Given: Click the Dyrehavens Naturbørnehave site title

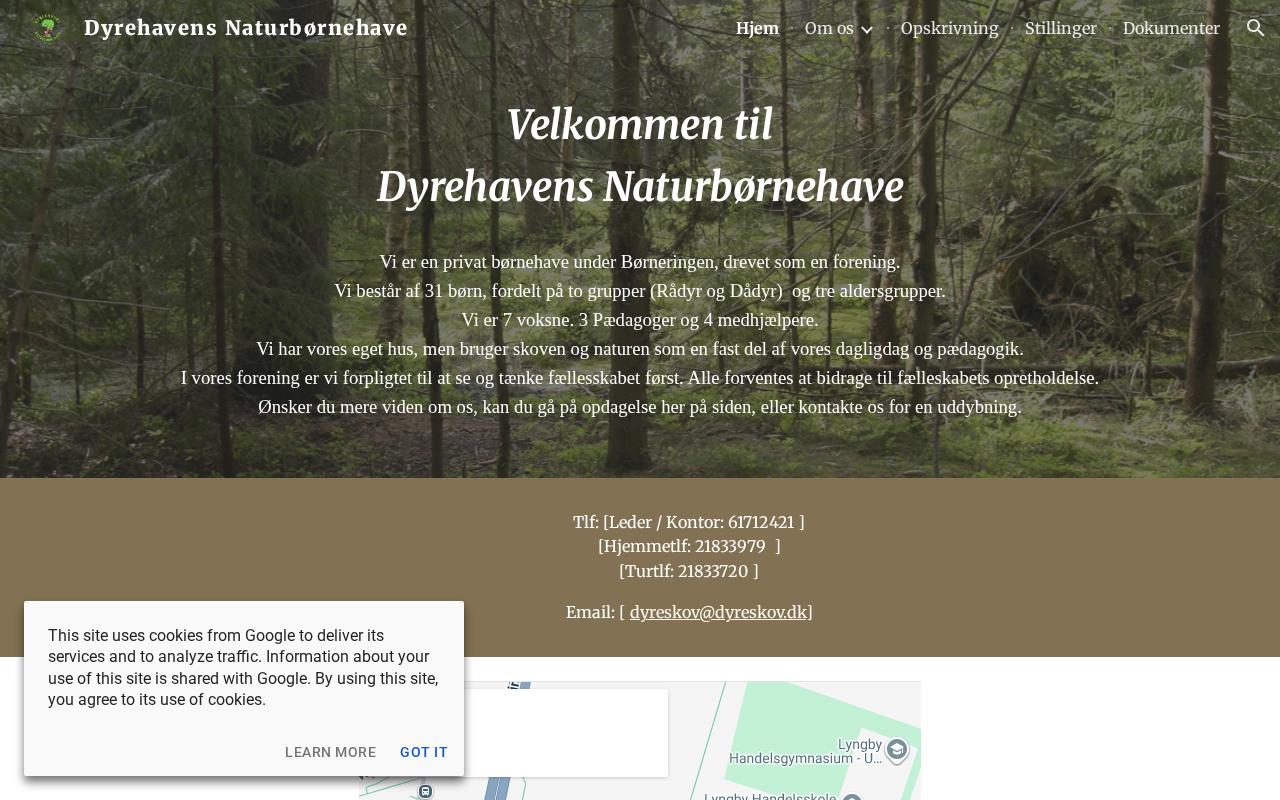Looking at the screenshot, I should 246,28.
